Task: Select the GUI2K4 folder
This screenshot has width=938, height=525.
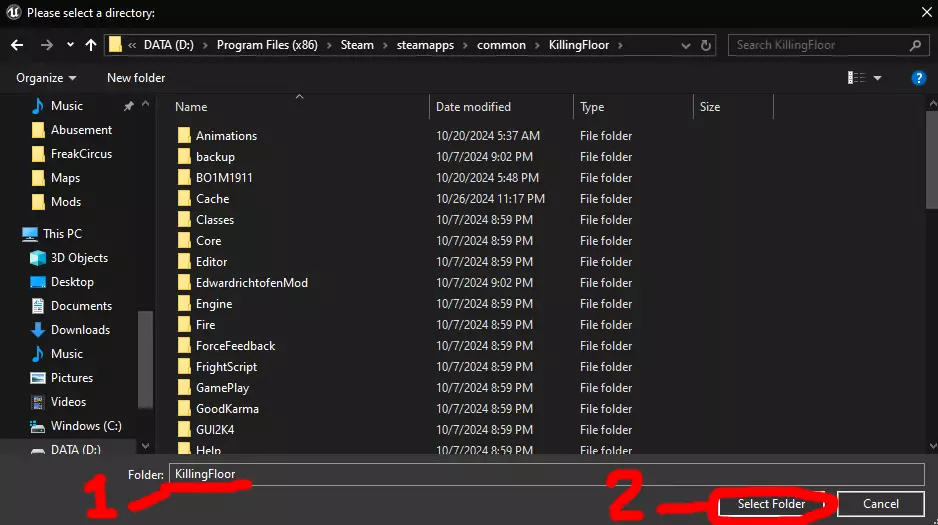Action: pyautogui.click(x=215, y=429)
